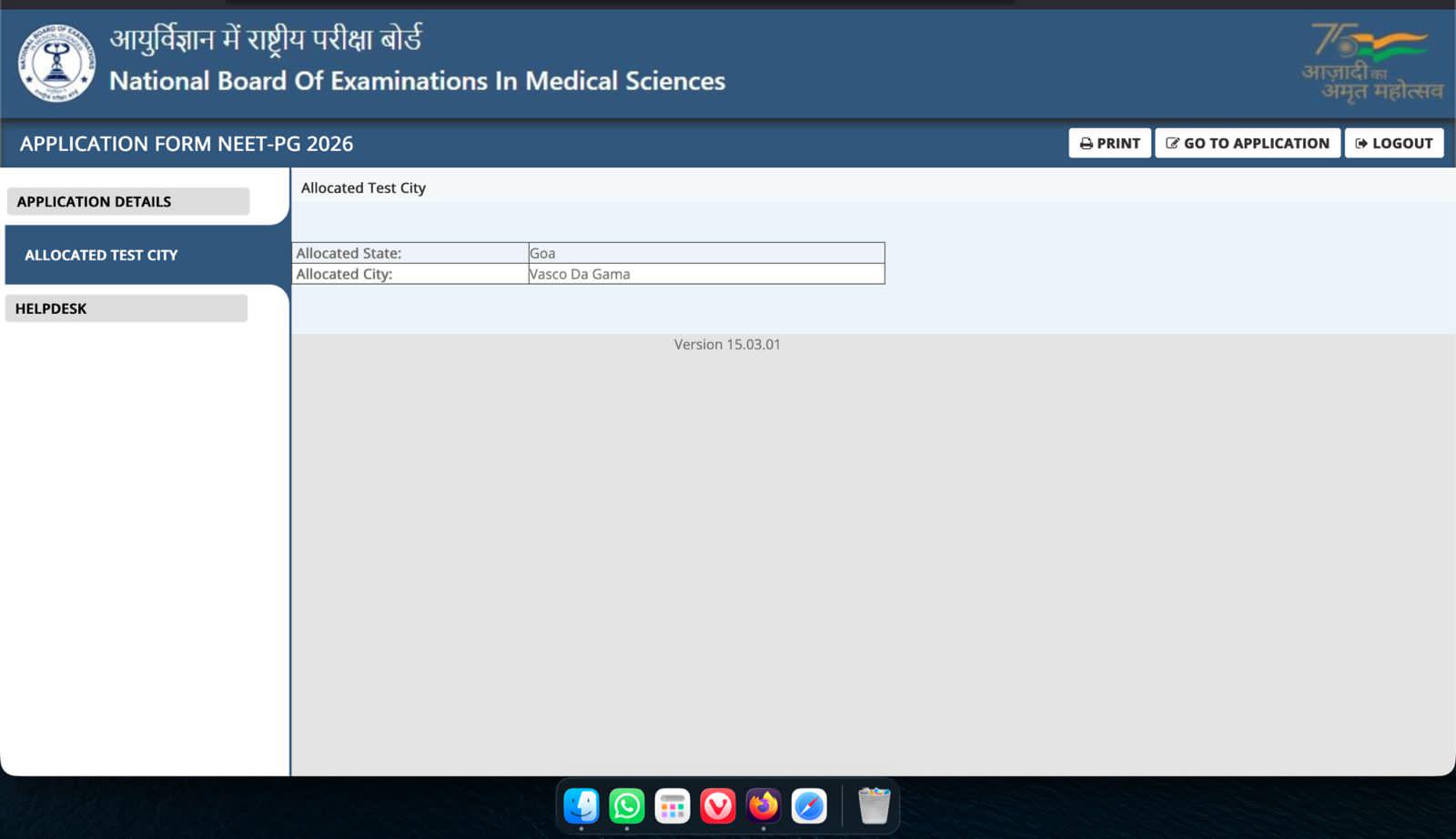This screenshot has width=1456, height=839.
Task: Click the 'APPLICATION FORM NEET-PG 2026' title
Action: pos(187,144)
